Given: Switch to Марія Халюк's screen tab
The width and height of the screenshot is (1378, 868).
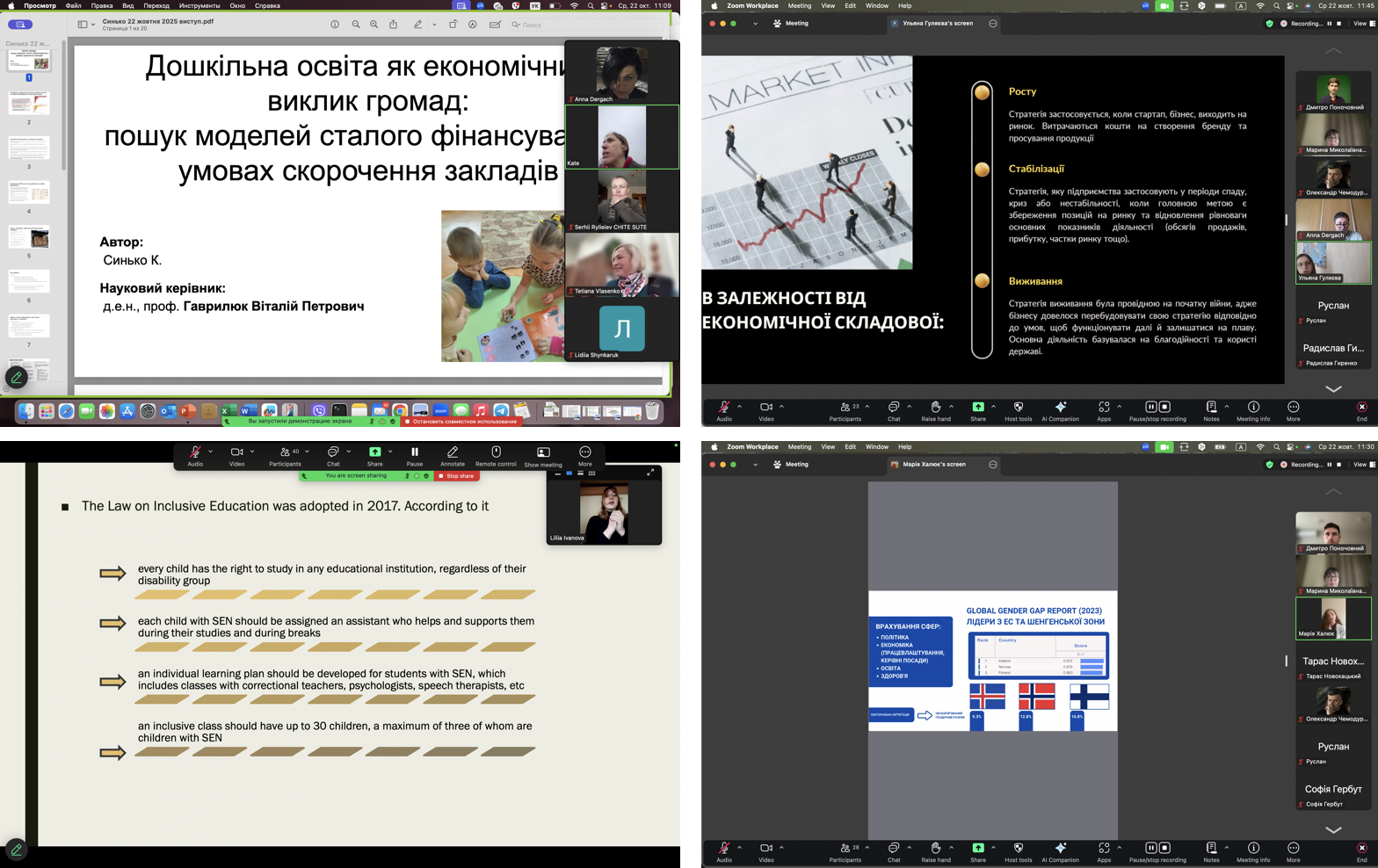Looking at the screenshot, I should pyautogui.click(x=933, y=465).
